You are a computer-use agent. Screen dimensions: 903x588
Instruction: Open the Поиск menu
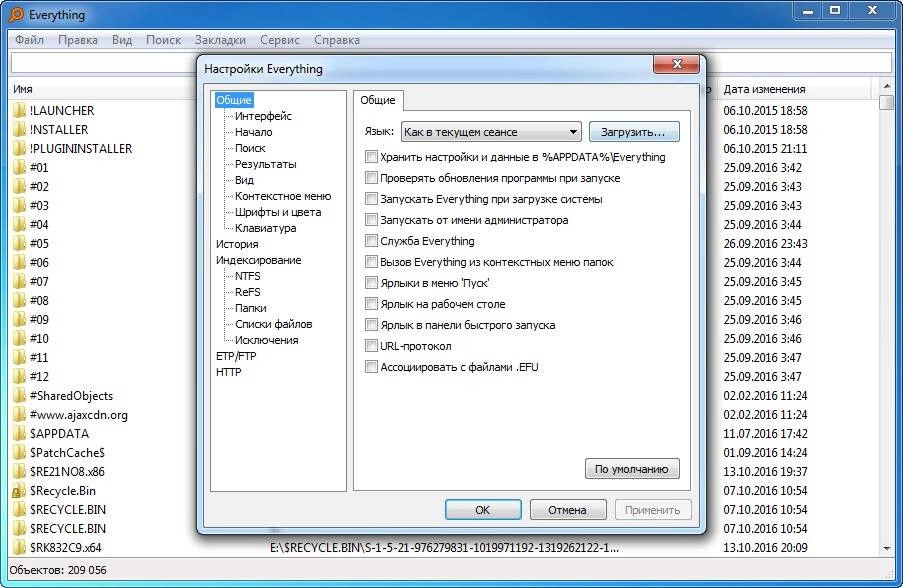[164, 40]
